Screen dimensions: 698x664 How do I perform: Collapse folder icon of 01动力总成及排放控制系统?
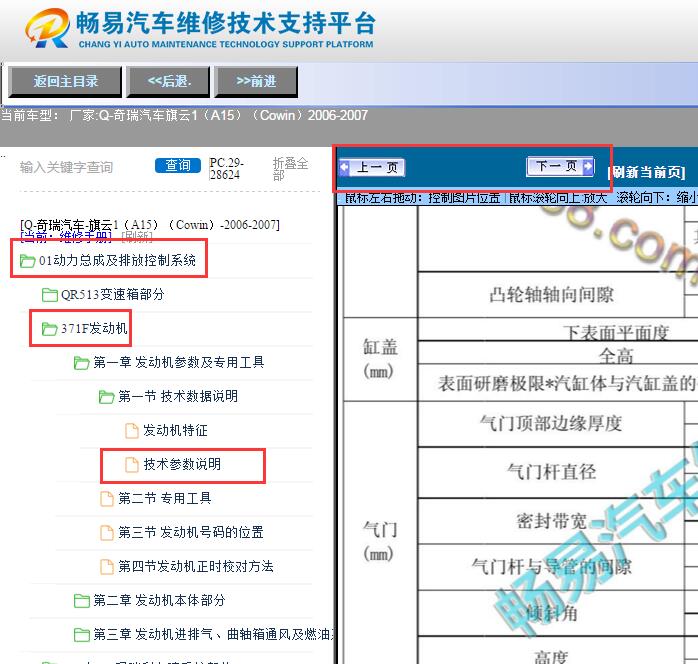(x=28, y=261)
